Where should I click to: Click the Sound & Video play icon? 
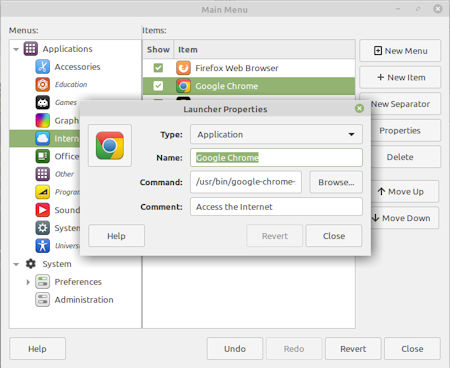pyautogui.click(x=43, y=210)
